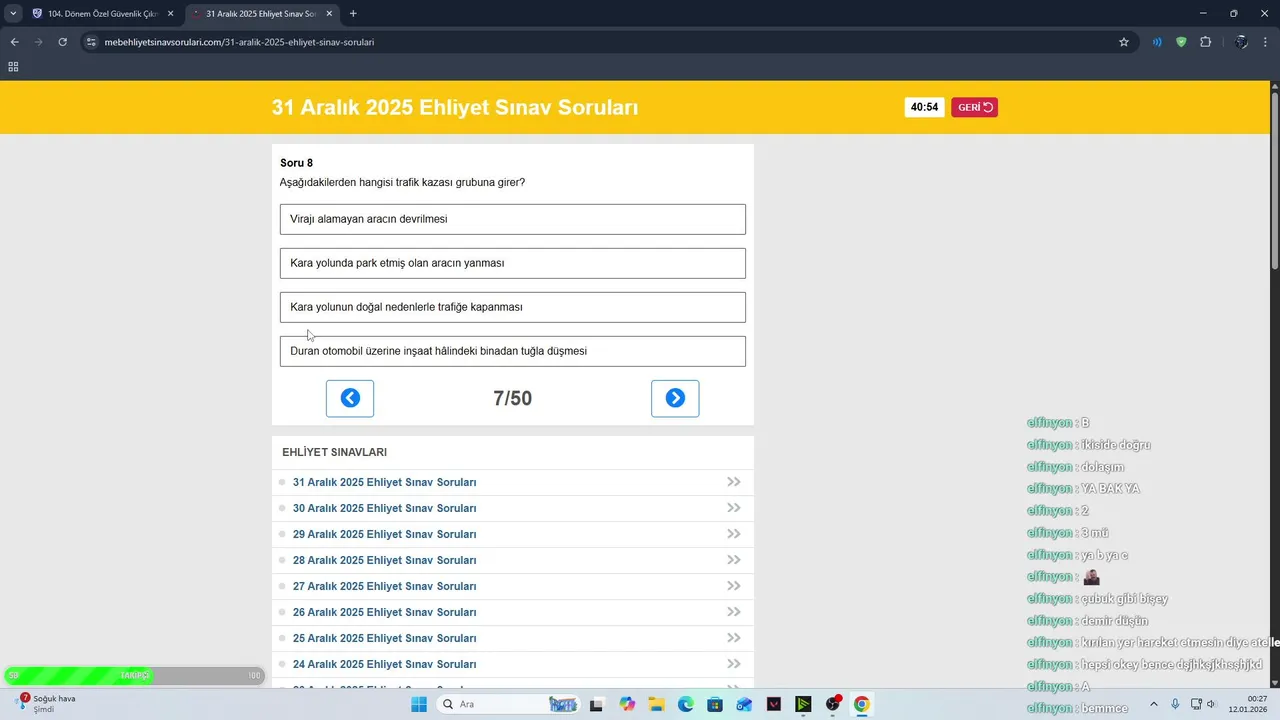Open 24 Aralık 2025 Ehliyet Sınav Soruları link

click(x=384, y=664)
